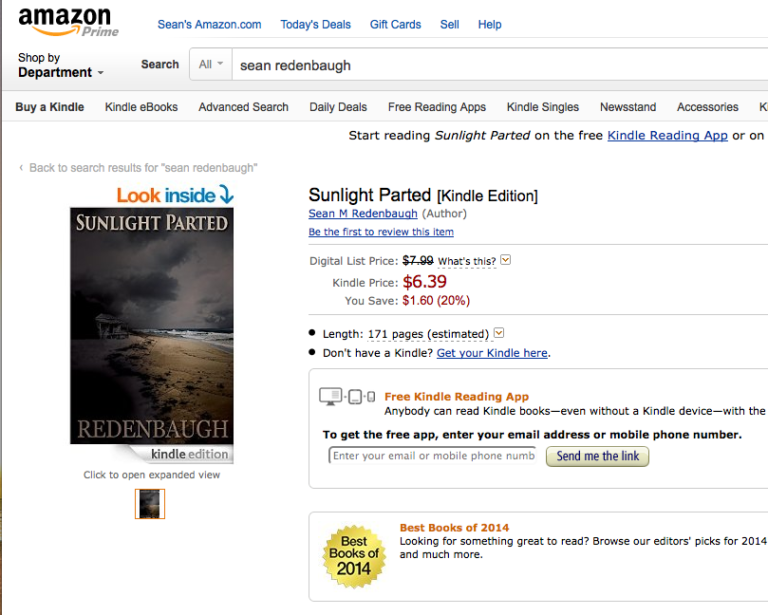Screen dimensions: 768x615
Task: Open author Sean M Redenbaugh's page
Action: click(x=362, y=214)
